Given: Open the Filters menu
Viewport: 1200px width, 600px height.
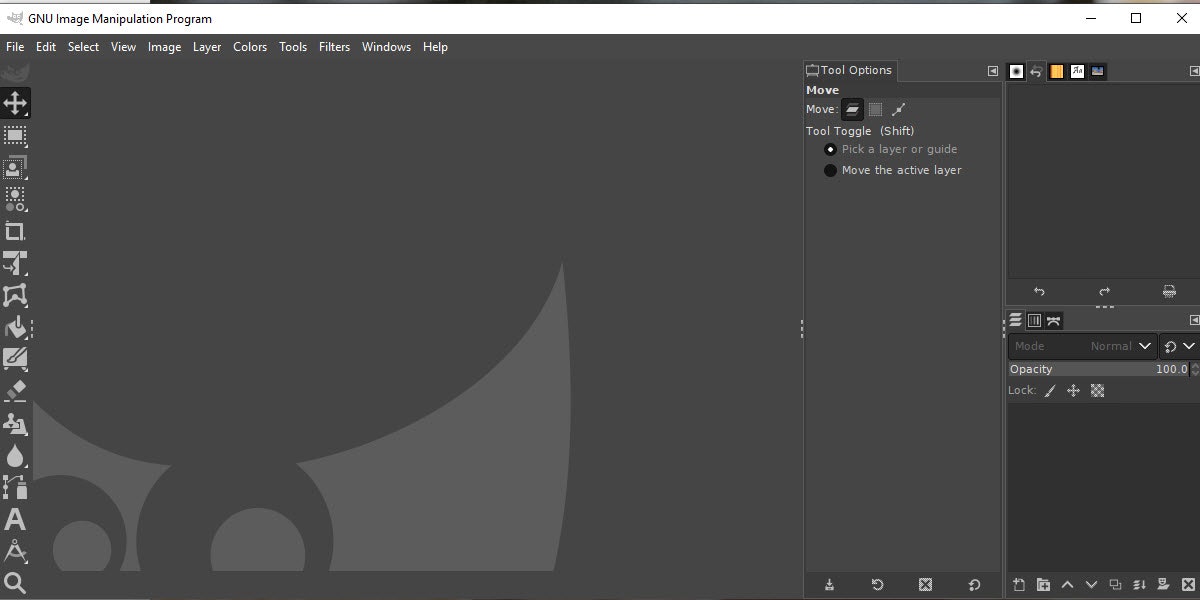Looking at the screenshot, I should tap(335, 47).
